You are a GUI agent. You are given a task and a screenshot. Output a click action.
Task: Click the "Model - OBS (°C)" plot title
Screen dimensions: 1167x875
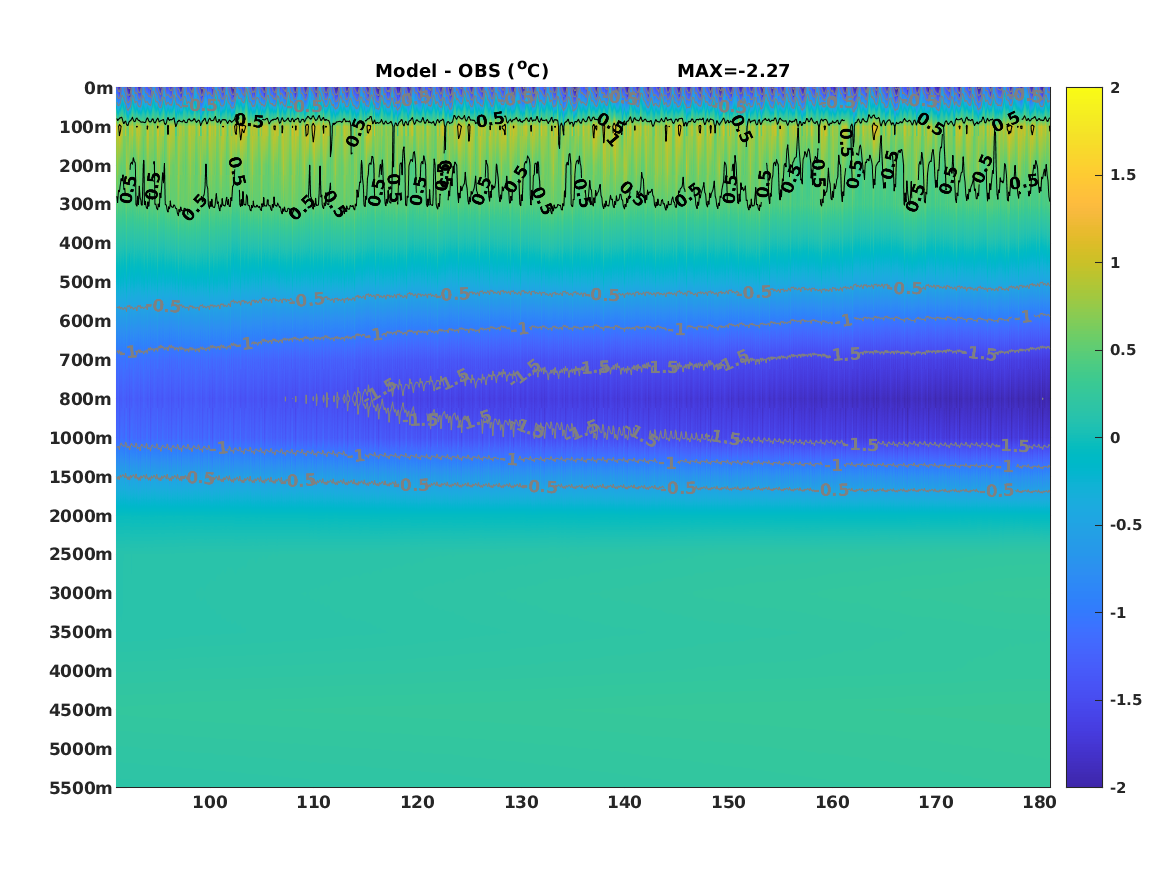click(x=461, y=71)
